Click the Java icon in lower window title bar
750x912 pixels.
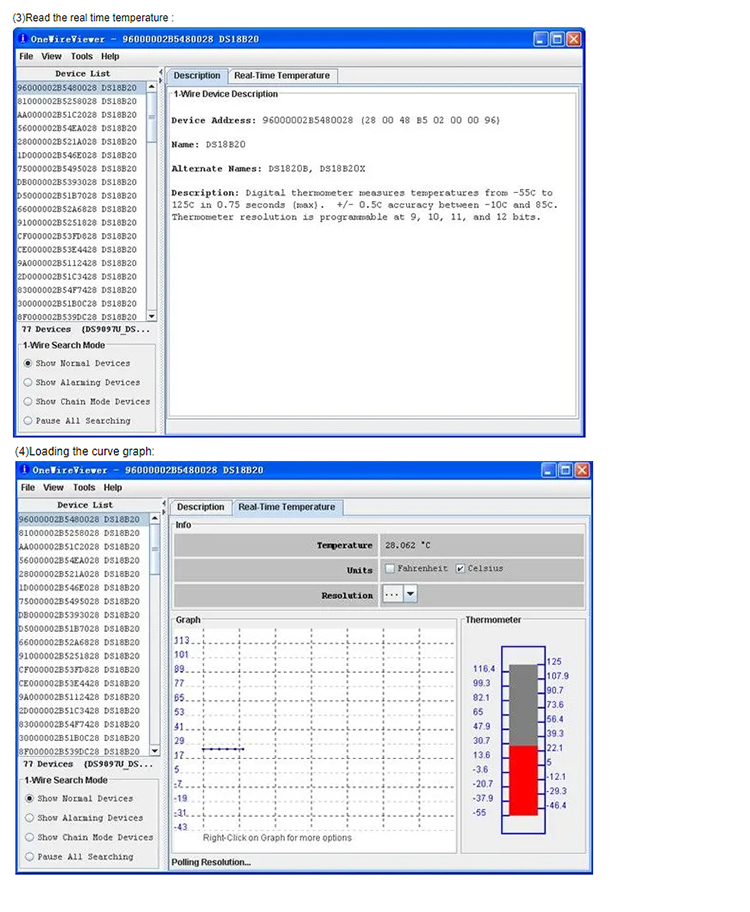[24, 469]
